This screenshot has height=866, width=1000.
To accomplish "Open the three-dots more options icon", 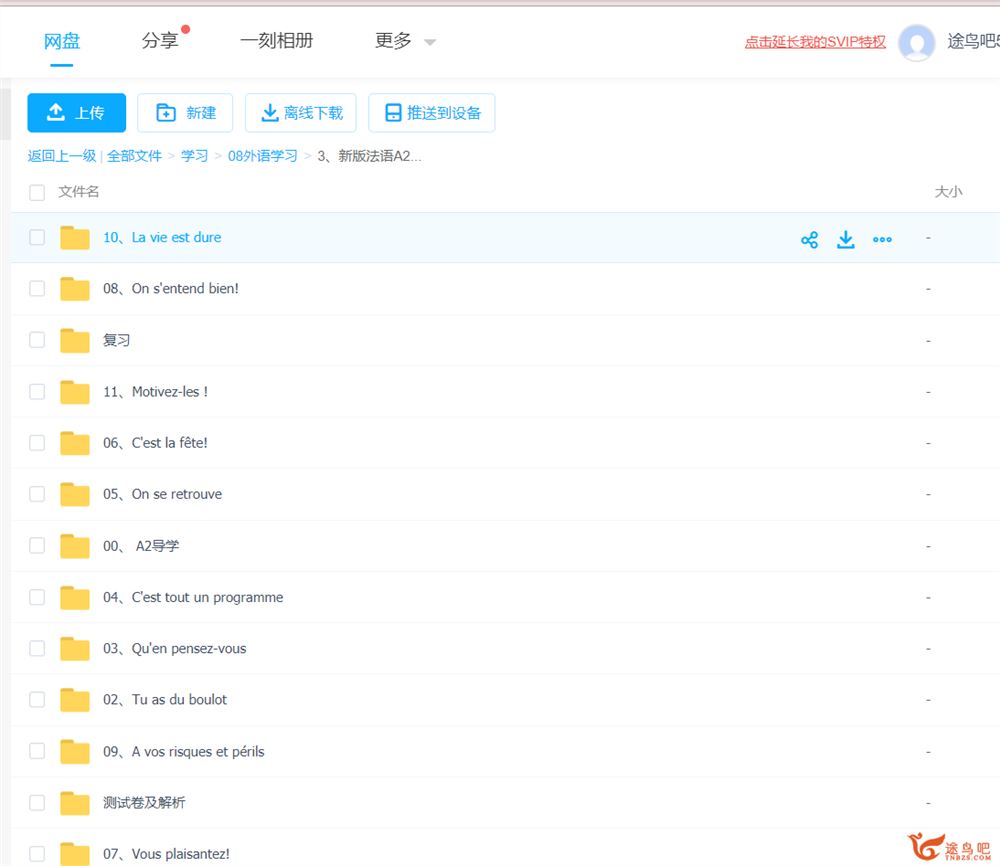I will pos(882,239).
